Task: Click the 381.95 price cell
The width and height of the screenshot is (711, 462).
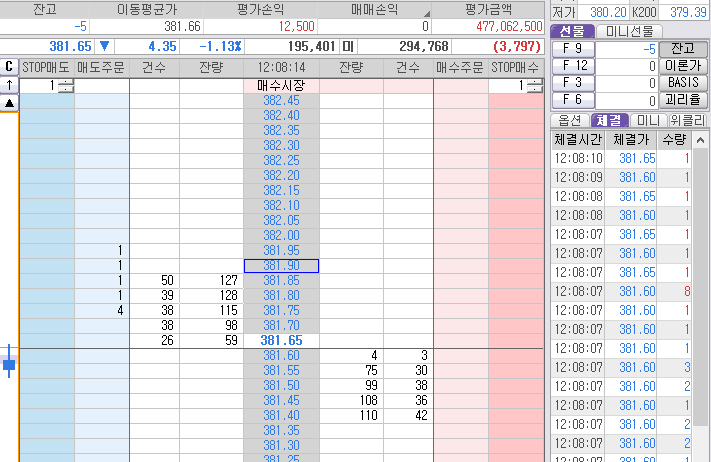Action: [x=281, y=251]
